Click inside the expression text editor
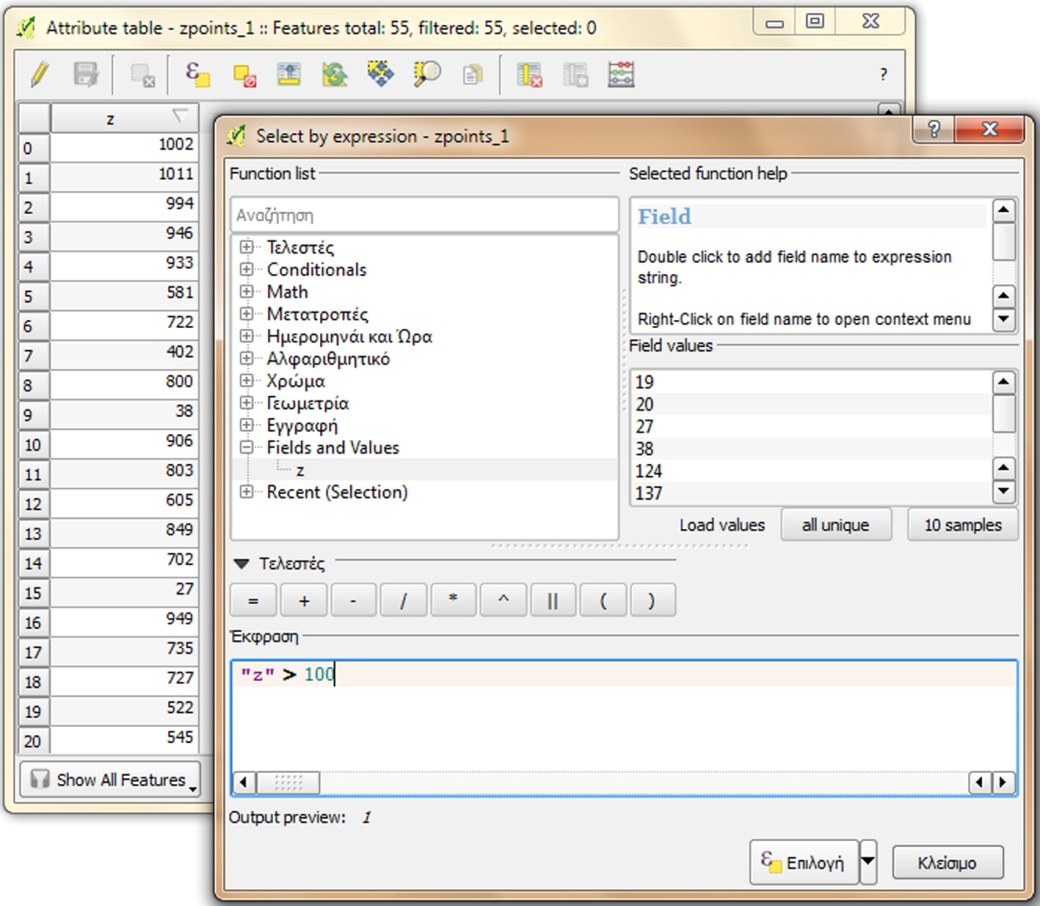This screenshot has width=1040, height=906. pyautogui.click(x=623, y=716)
